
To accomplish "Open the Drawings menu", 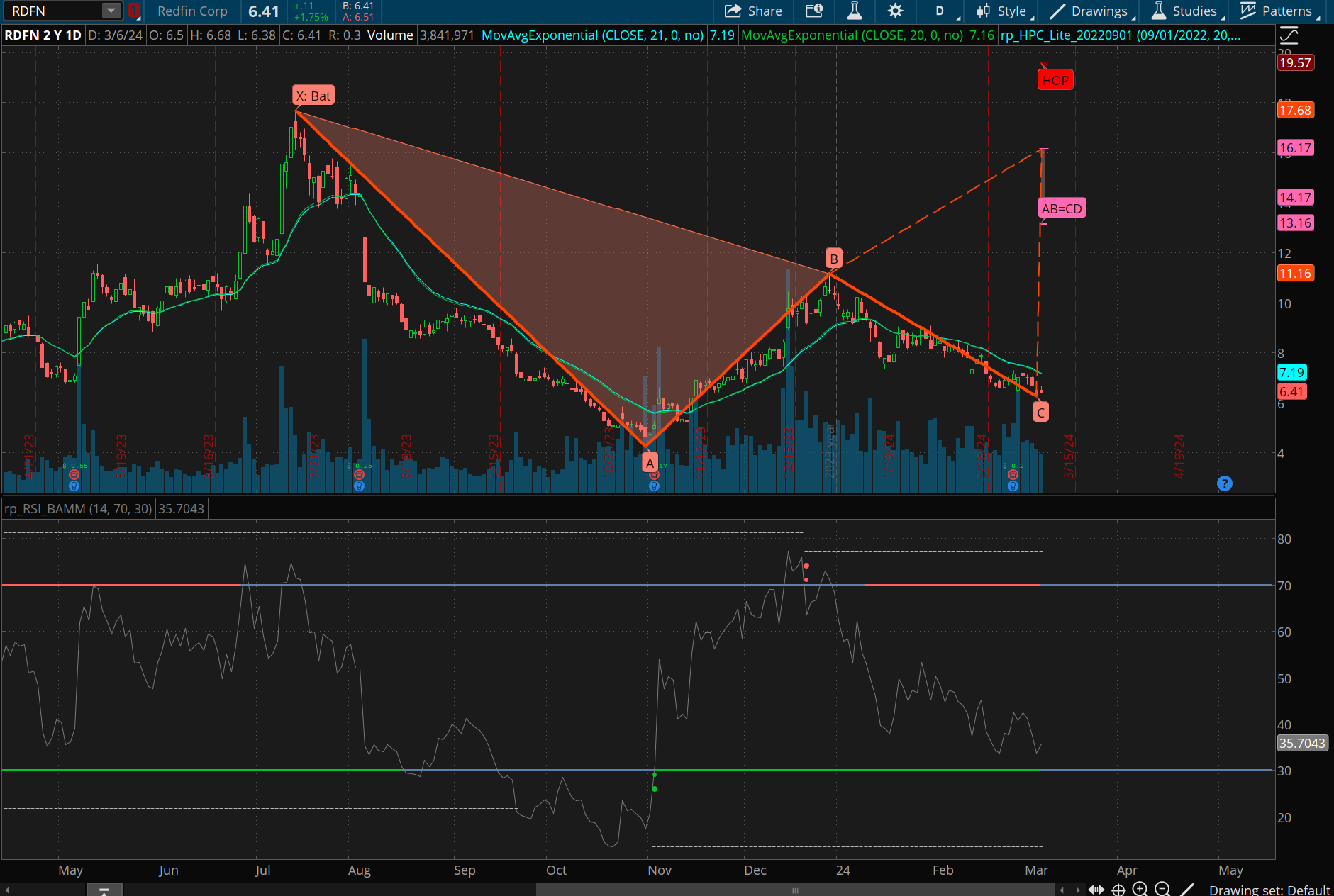I will pos(1090,11).
